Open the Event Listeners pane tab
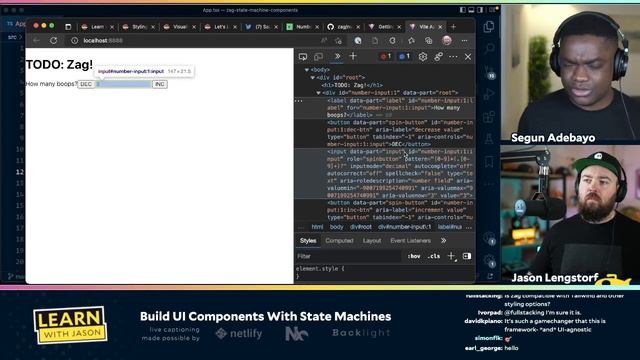Viewport: 640px width, 360px height. point(410,241)
